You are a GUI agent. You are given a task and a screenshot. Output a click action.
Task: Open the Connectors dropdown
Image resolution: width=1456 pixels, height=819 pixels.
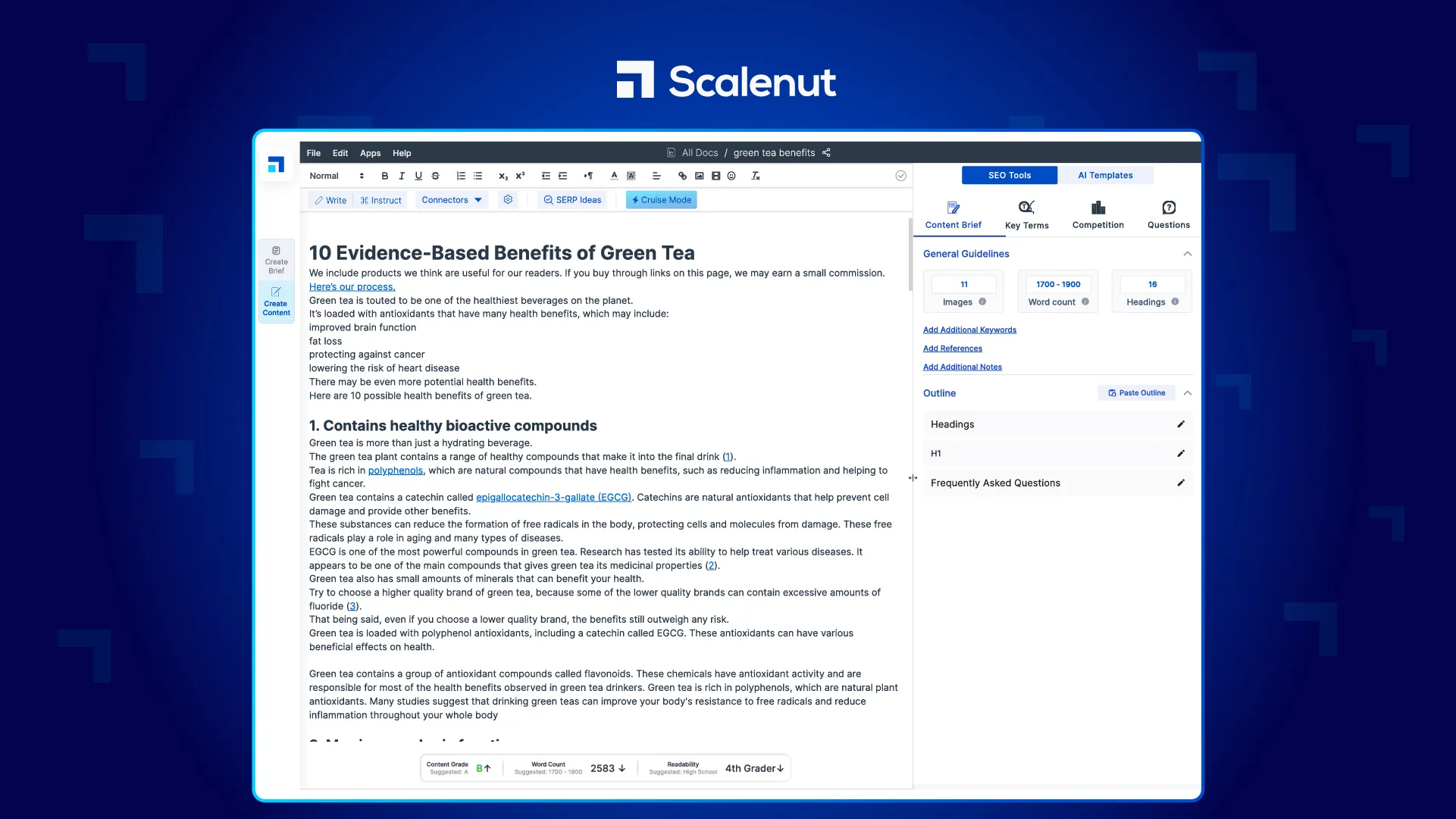pos(452,200)
